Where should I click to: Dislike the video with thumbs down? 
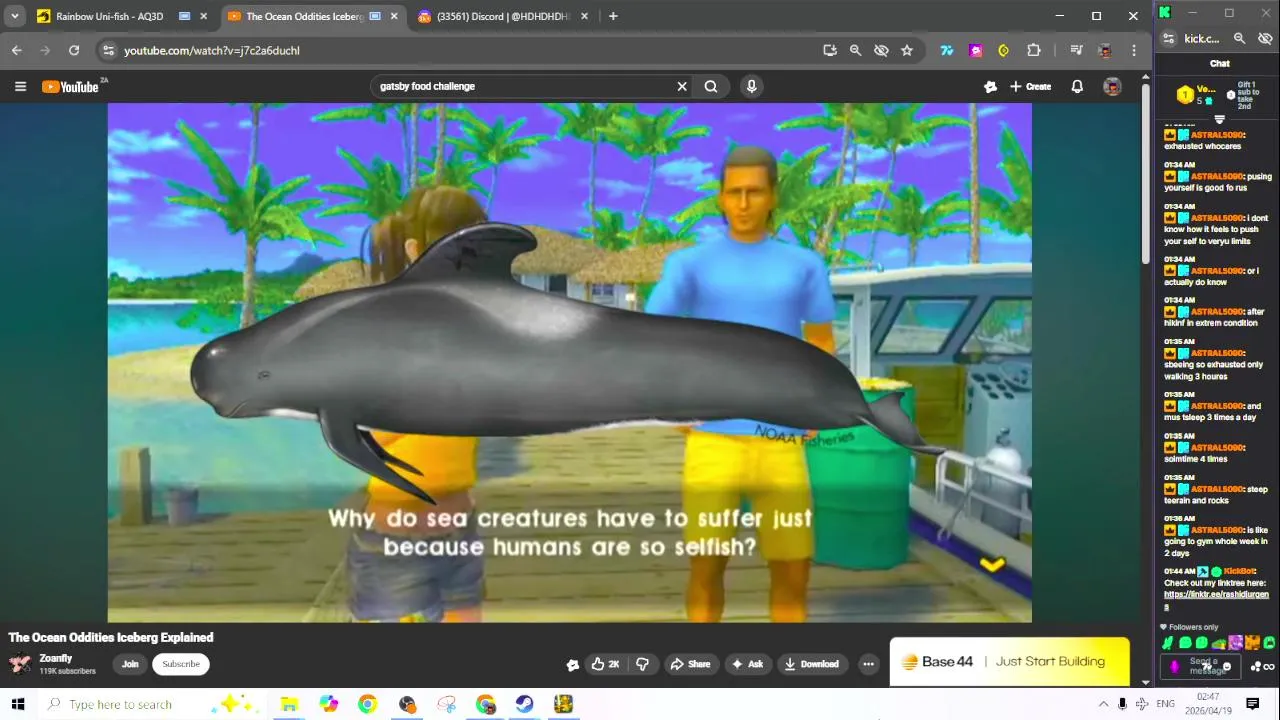pyautogui.click(x=643, y=664)
